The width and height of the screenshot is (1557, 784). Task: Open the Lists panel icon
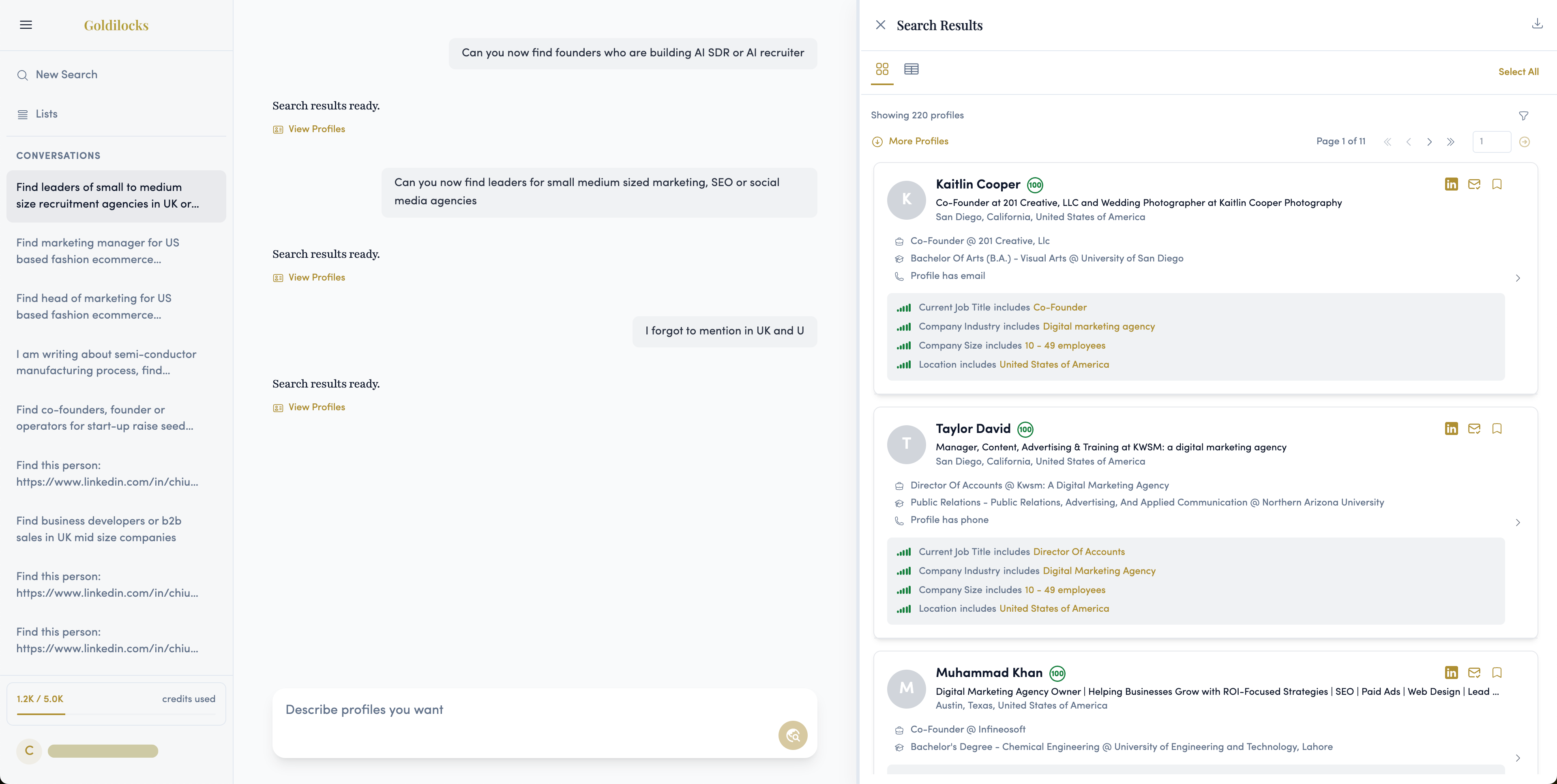[23, 114]
